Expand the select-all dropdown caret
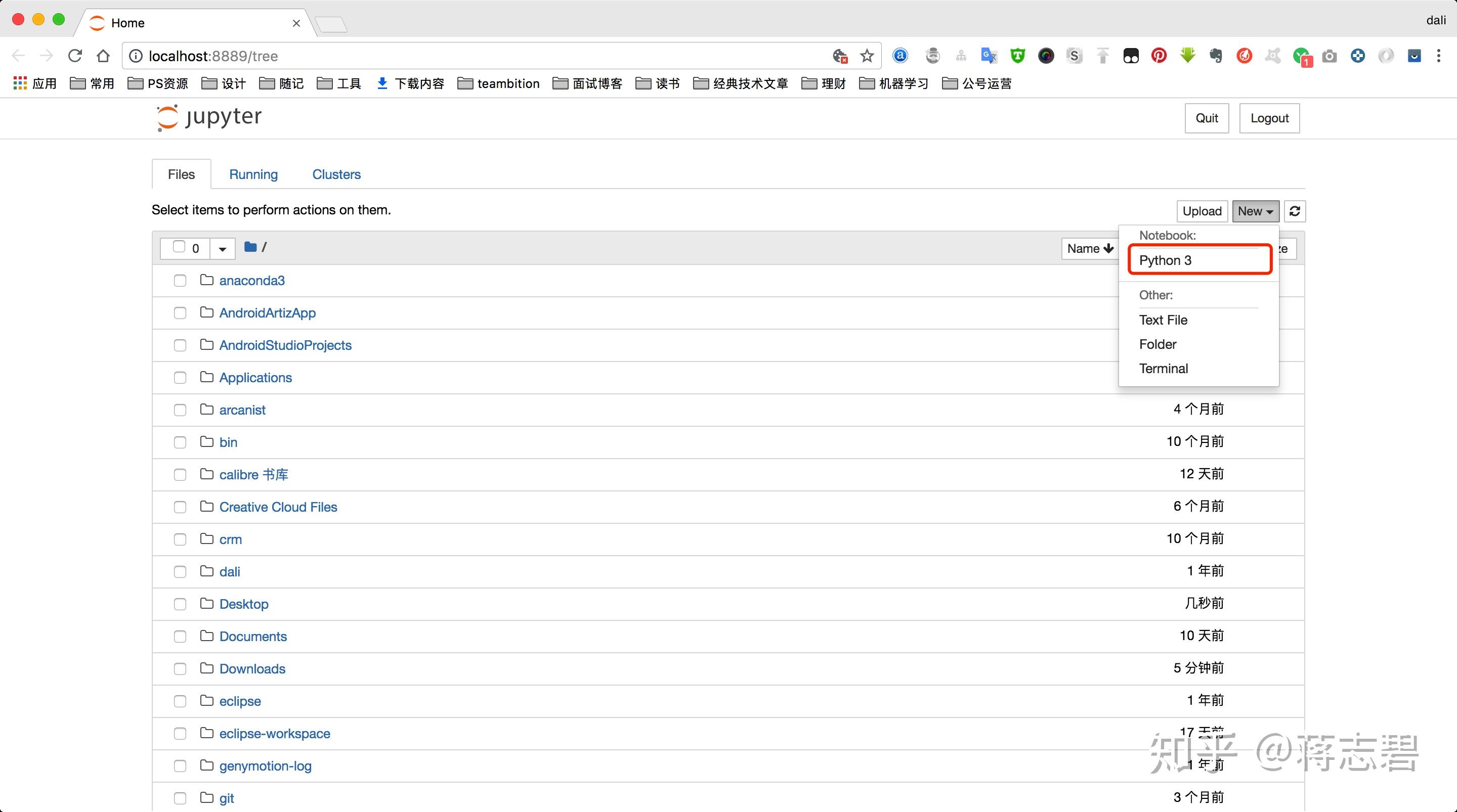The width and height of the screenshot is (1457, 812). 222,249
